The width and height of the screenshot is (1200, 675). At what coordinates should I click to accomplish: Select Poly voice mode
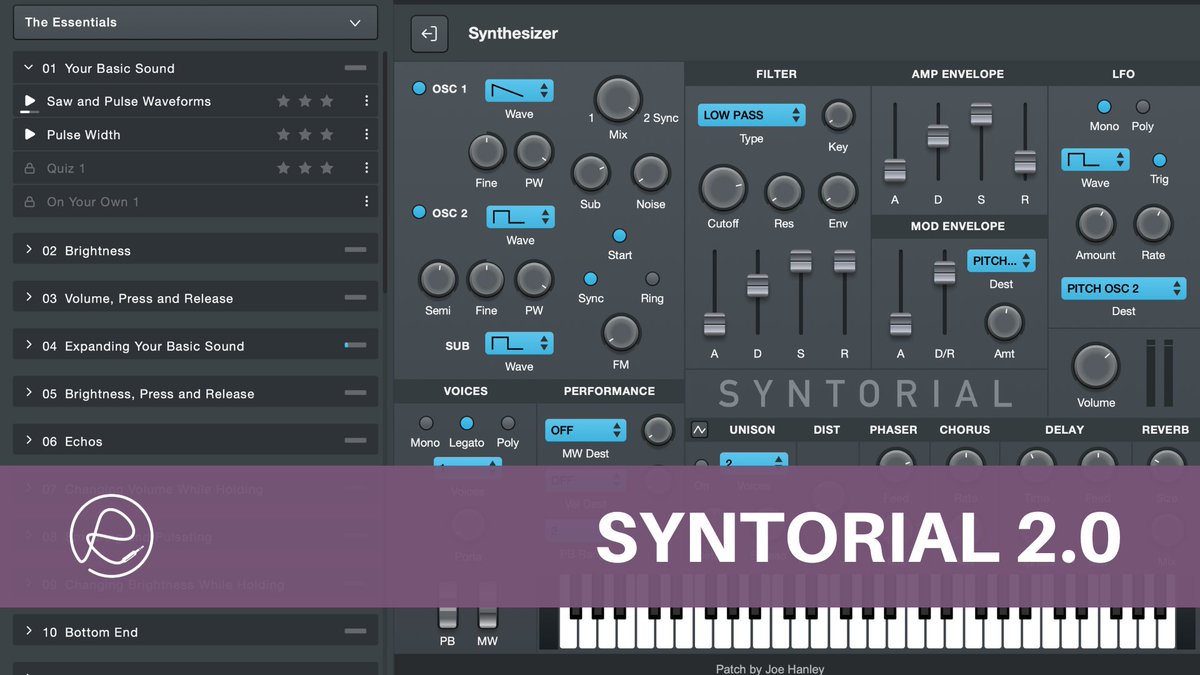tap(508, 423)
